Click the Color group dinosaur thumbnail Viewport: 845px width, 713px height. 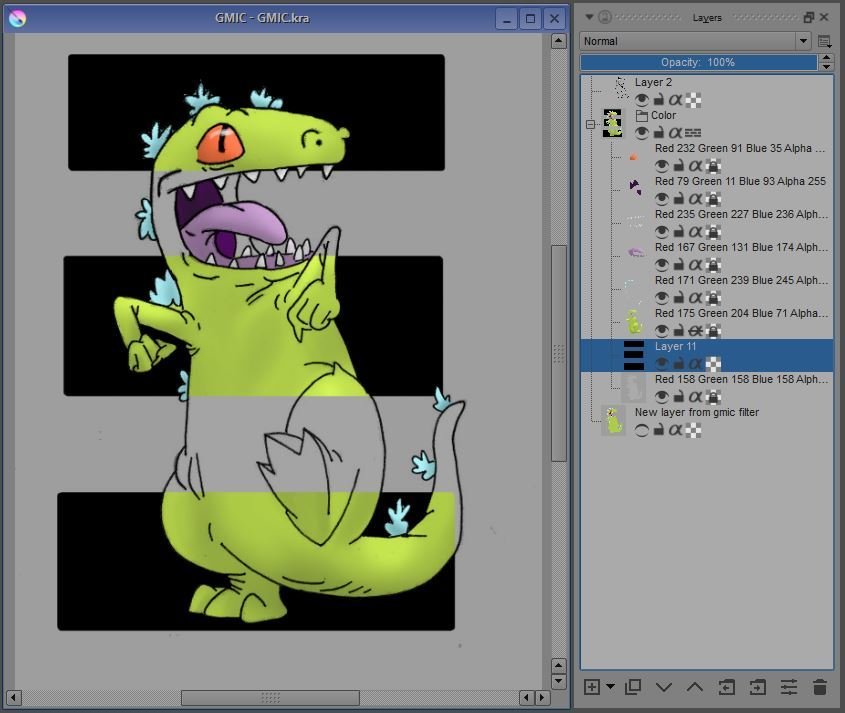[x=612, y=123]
